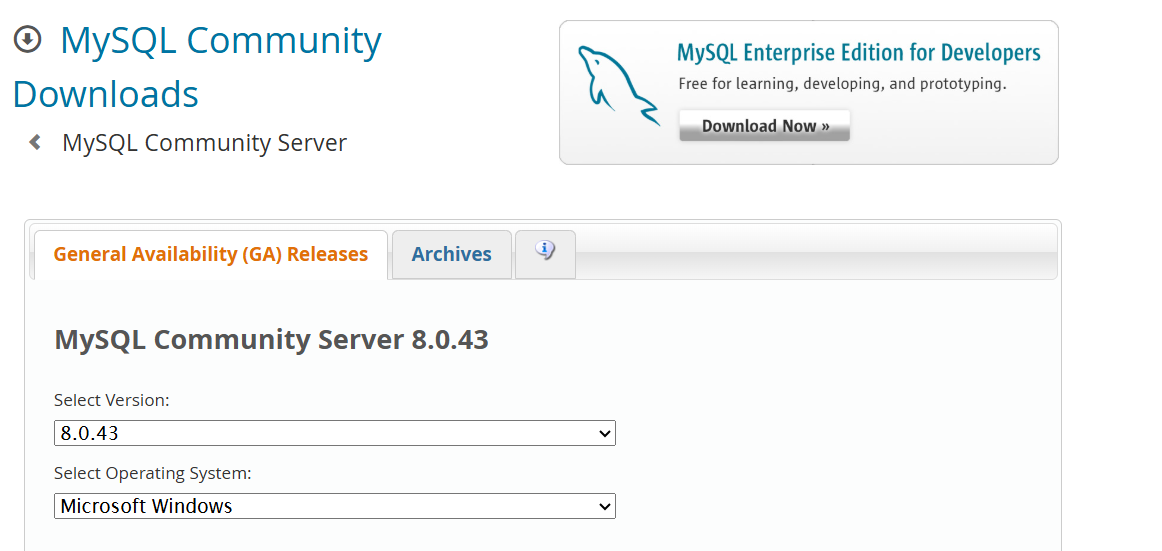The image size is (1162, 551).
Task: Click the download arrow circle icon
Action: pyautogui.click(x=27, y=40)
